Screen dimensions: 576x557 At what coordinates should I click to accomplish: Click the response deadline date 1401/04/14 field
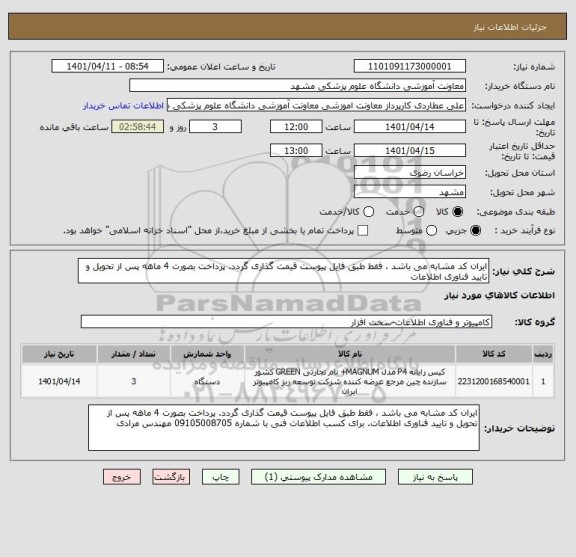point(410,127)
